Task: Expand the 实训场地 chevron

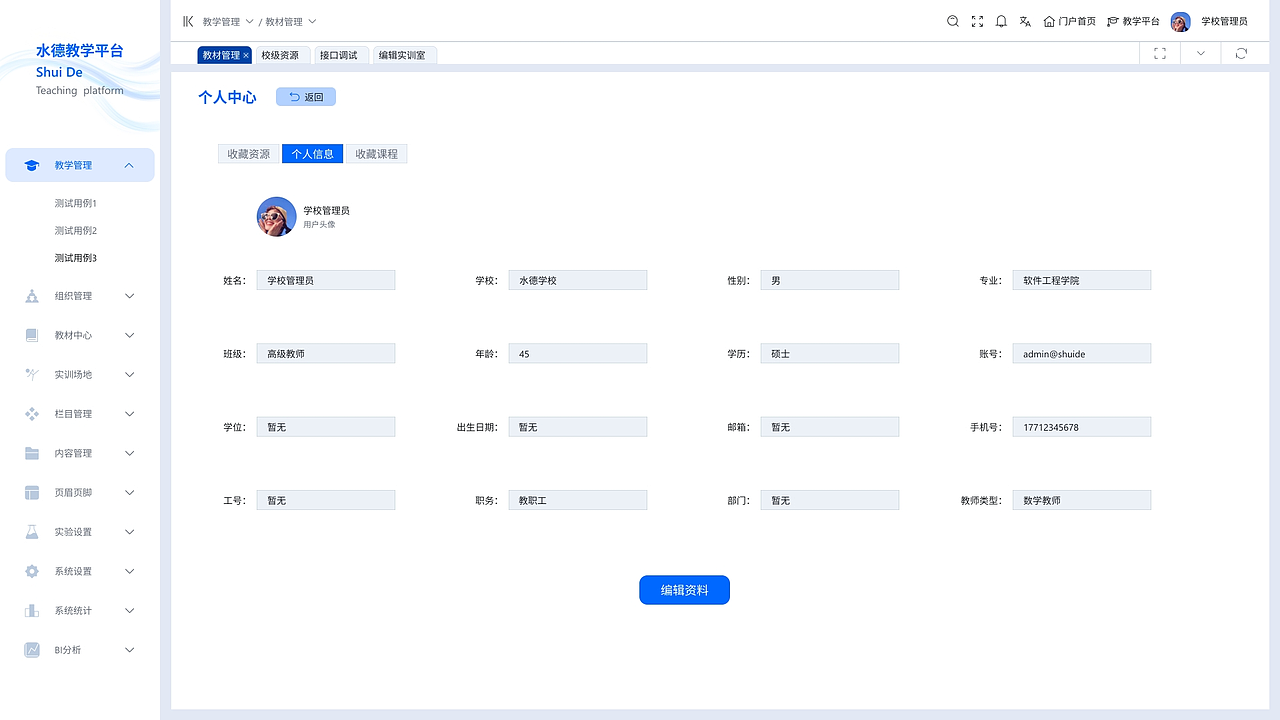Action: (x=129, y=374)
